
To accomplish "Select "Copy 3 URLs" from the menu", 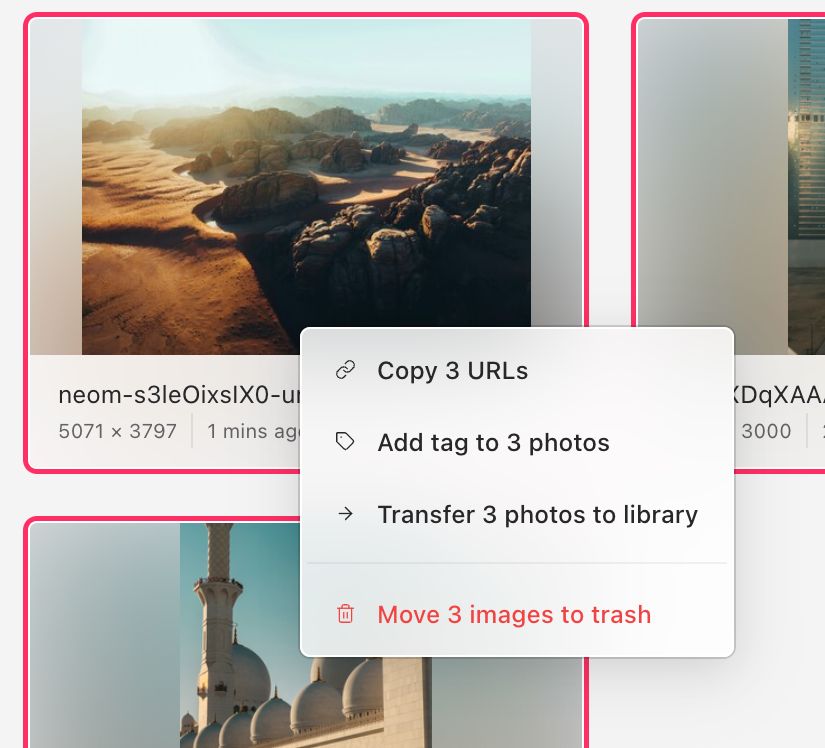I will point(452,370).
